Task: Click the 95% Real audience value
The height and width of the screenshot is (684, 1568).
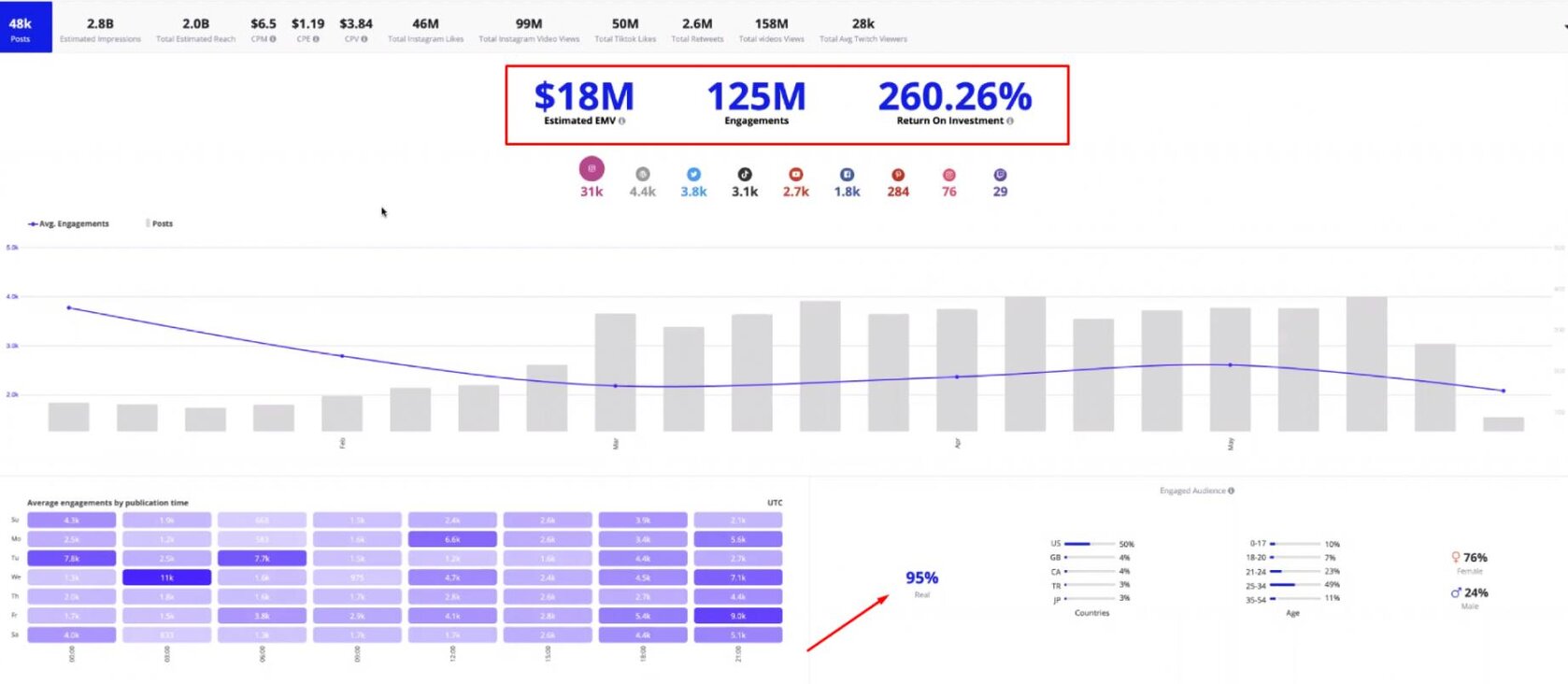Action: pos(921,578)
